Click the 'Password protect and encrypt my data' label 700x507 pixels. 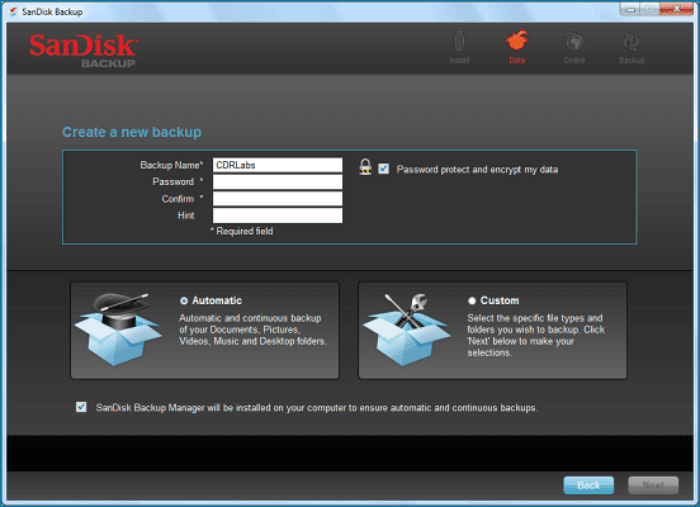(477, 170)
